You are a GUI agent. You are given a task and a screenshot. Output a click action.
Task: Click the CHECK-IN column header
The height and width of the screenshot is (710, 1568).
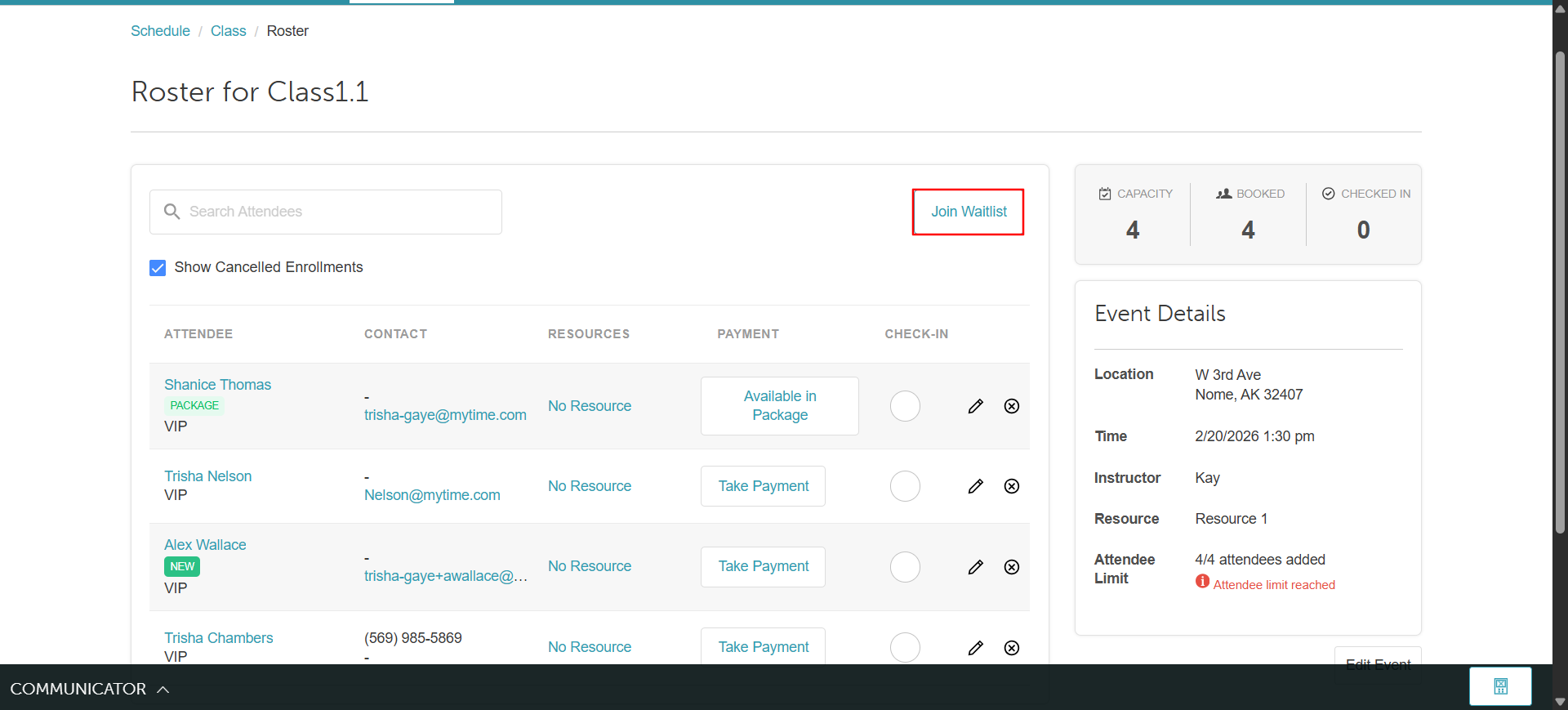[x=916, y=334]
